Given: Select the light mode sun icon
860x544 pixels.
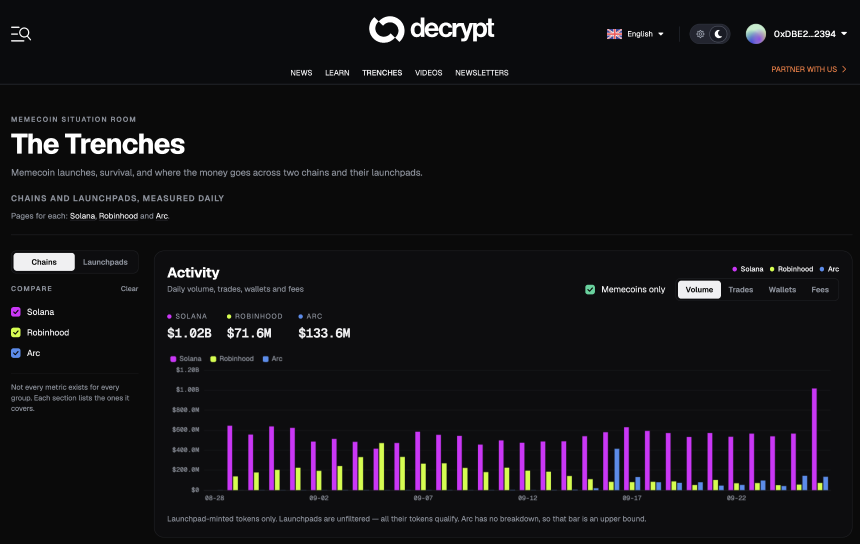Looking at the screenshot, I should 700,34.
